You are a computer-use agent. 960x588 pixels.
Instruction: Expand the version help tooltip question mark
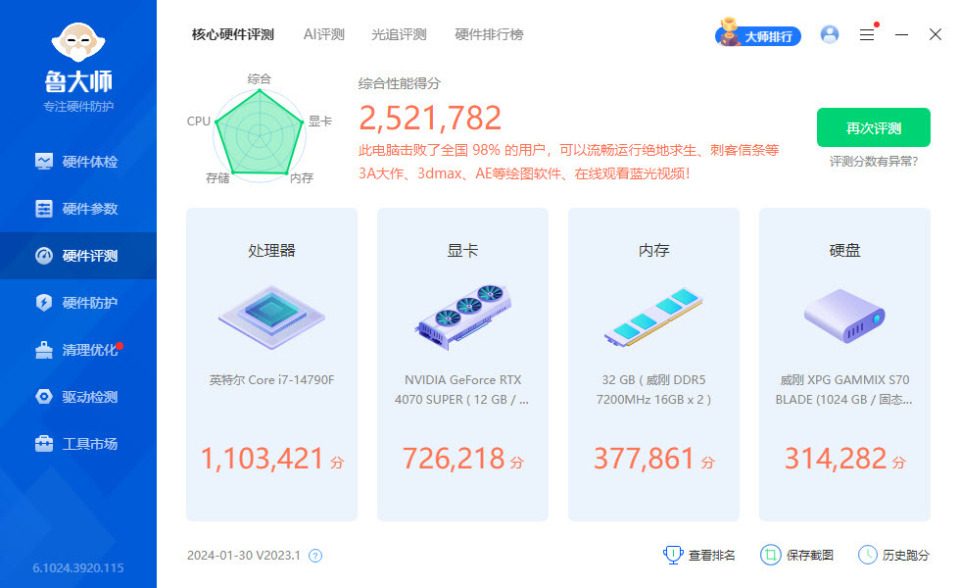point(316,555)
